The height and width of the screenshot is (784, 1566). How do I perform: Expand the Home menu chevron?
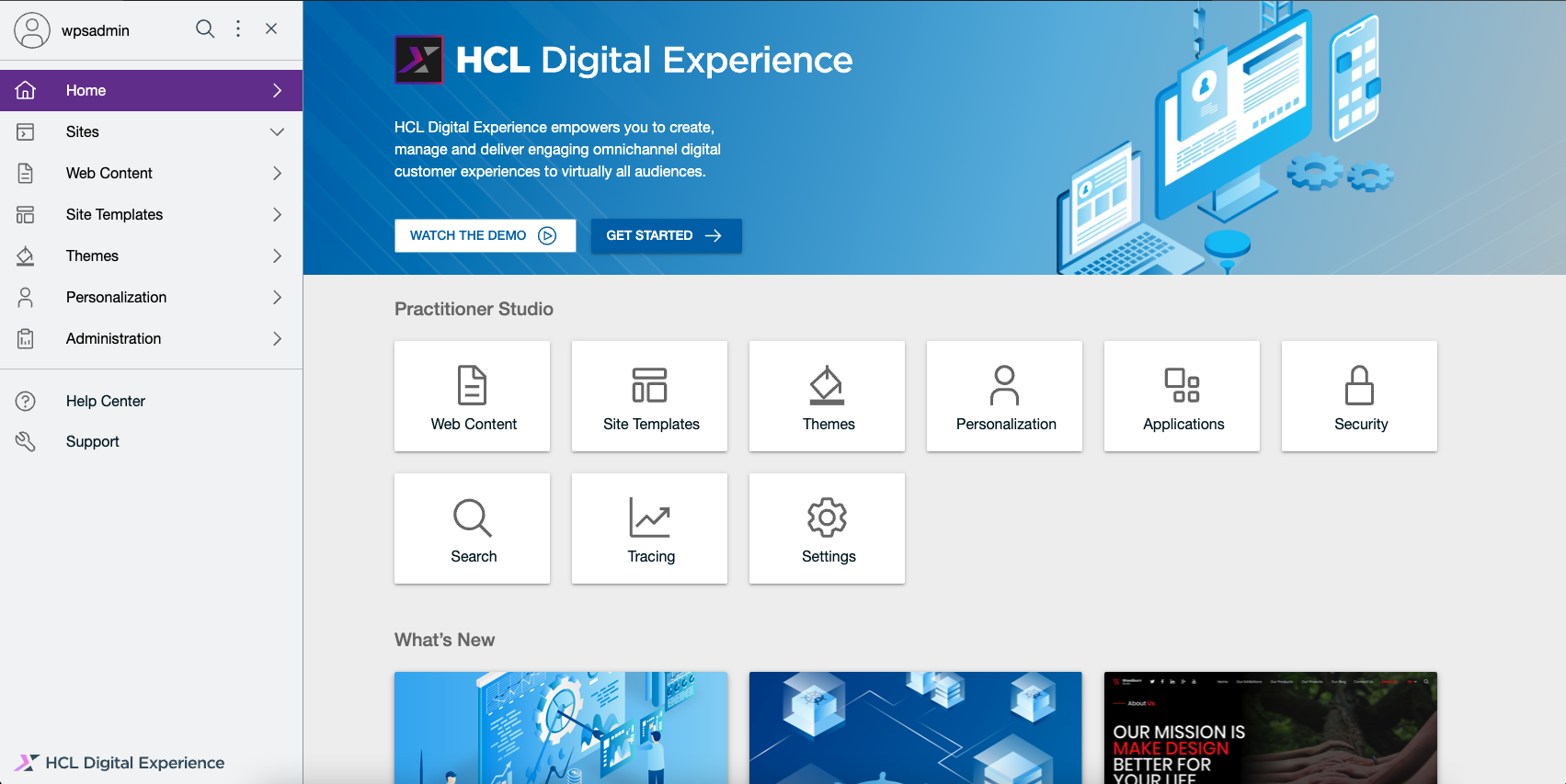[x=277, y=90]
